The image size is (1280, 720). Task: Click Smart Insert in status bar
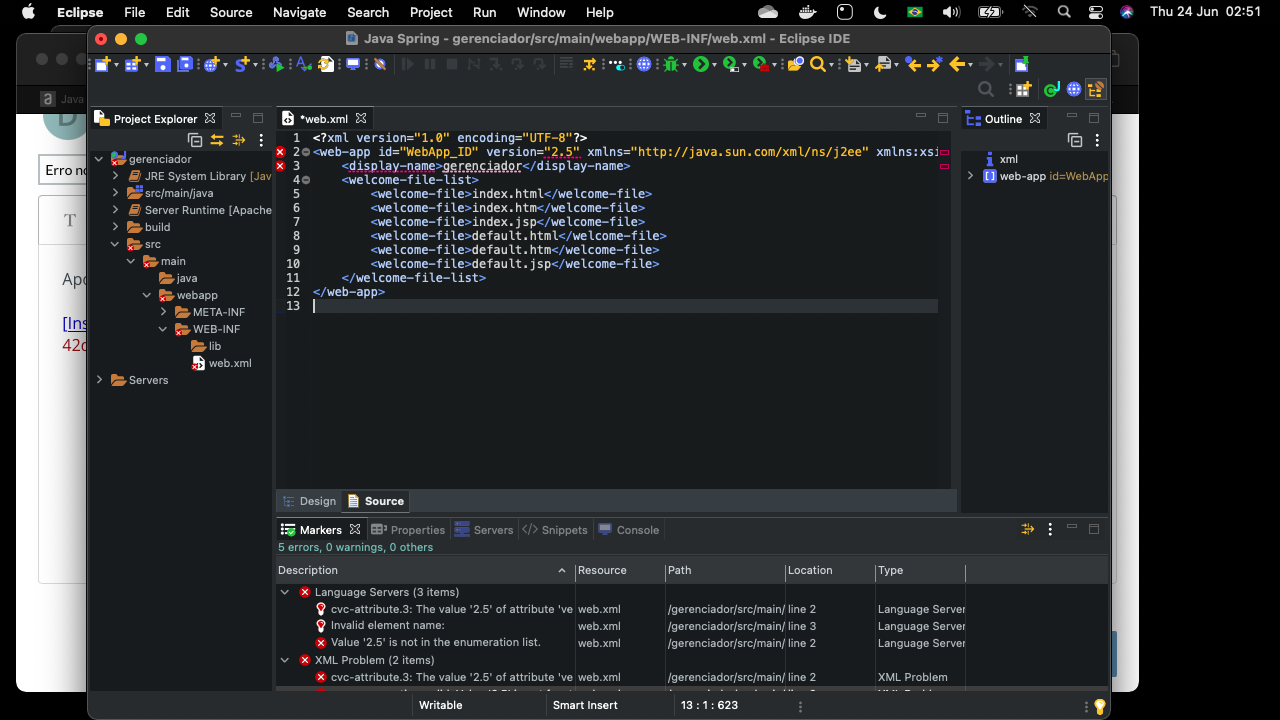tap(585, 705)
